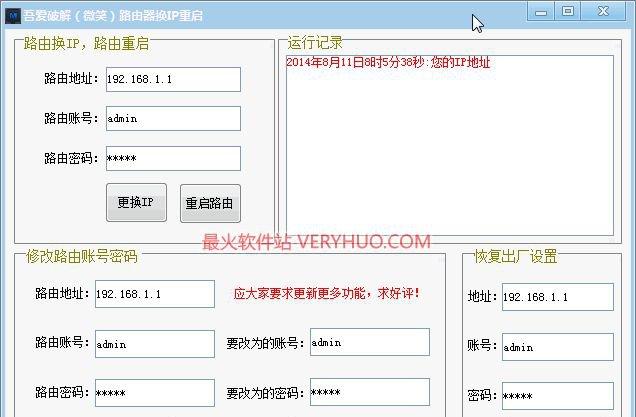Click the 要改为的账号 label
The height and width of the screenshot is (417, 636).
265,343
